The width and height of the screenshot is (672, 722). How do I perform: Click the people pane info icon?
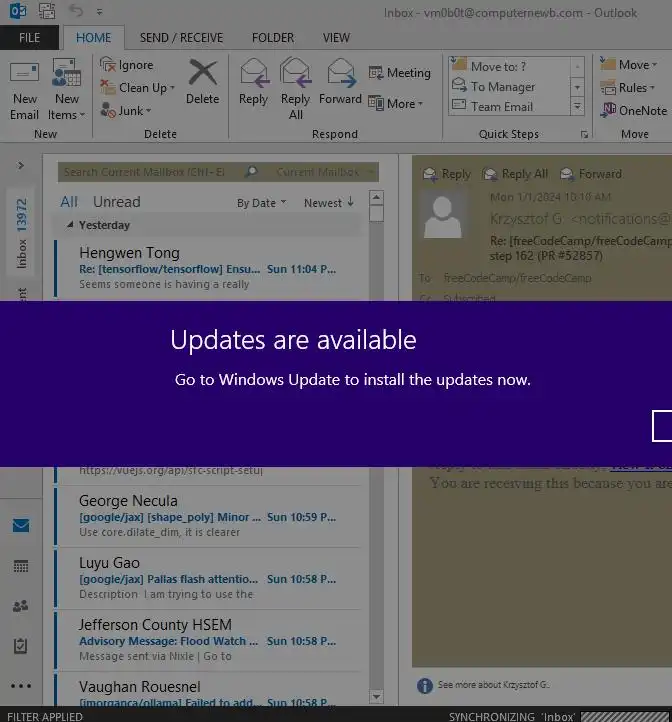click(x=425, y=686)
